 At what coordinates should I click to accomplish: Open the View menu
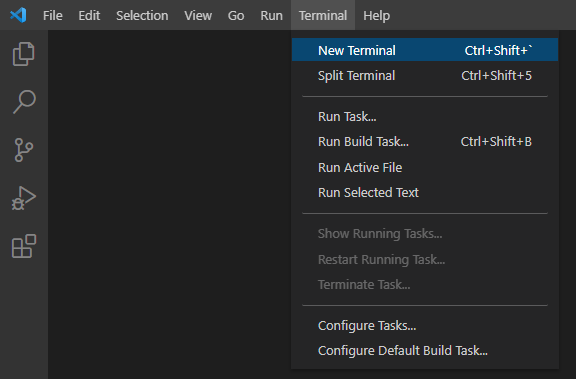(198, 15)
